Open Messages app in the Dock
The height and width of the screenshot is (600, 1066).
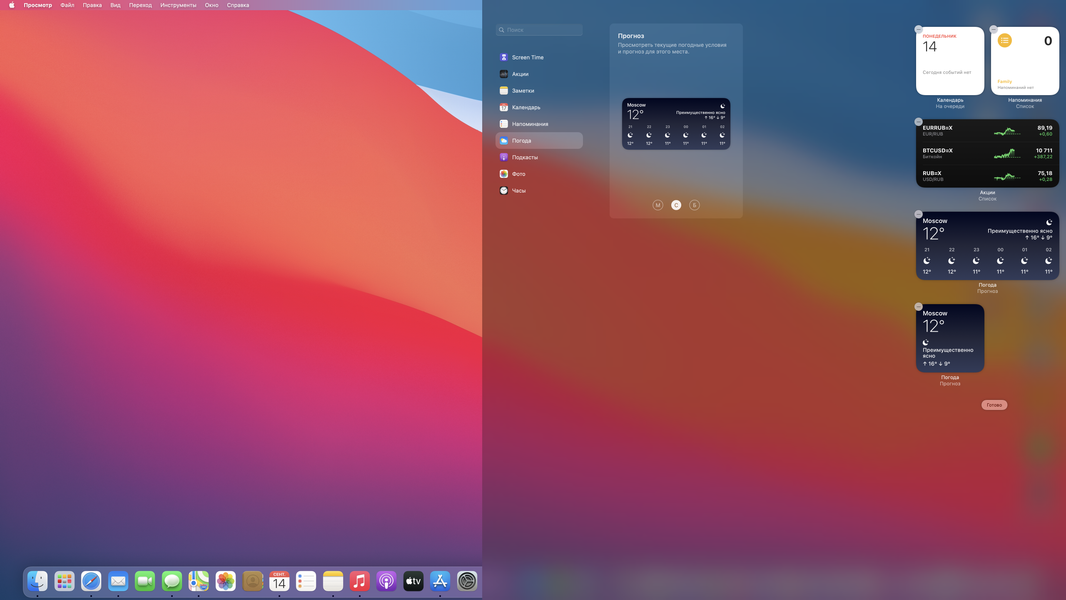[171, 581]
